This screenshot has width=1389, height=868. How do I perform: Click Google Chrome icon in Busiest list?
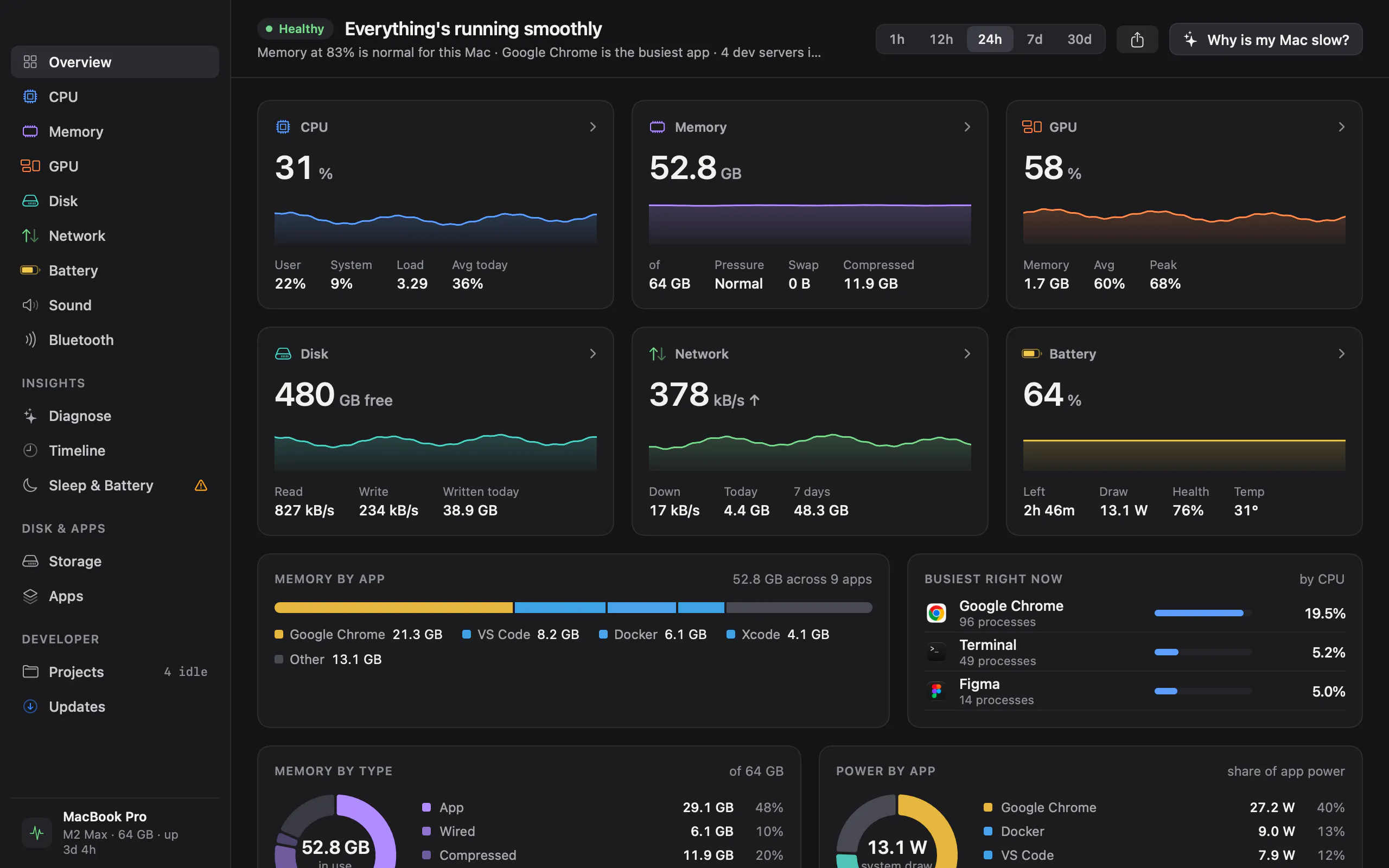(x=936, y=613)
